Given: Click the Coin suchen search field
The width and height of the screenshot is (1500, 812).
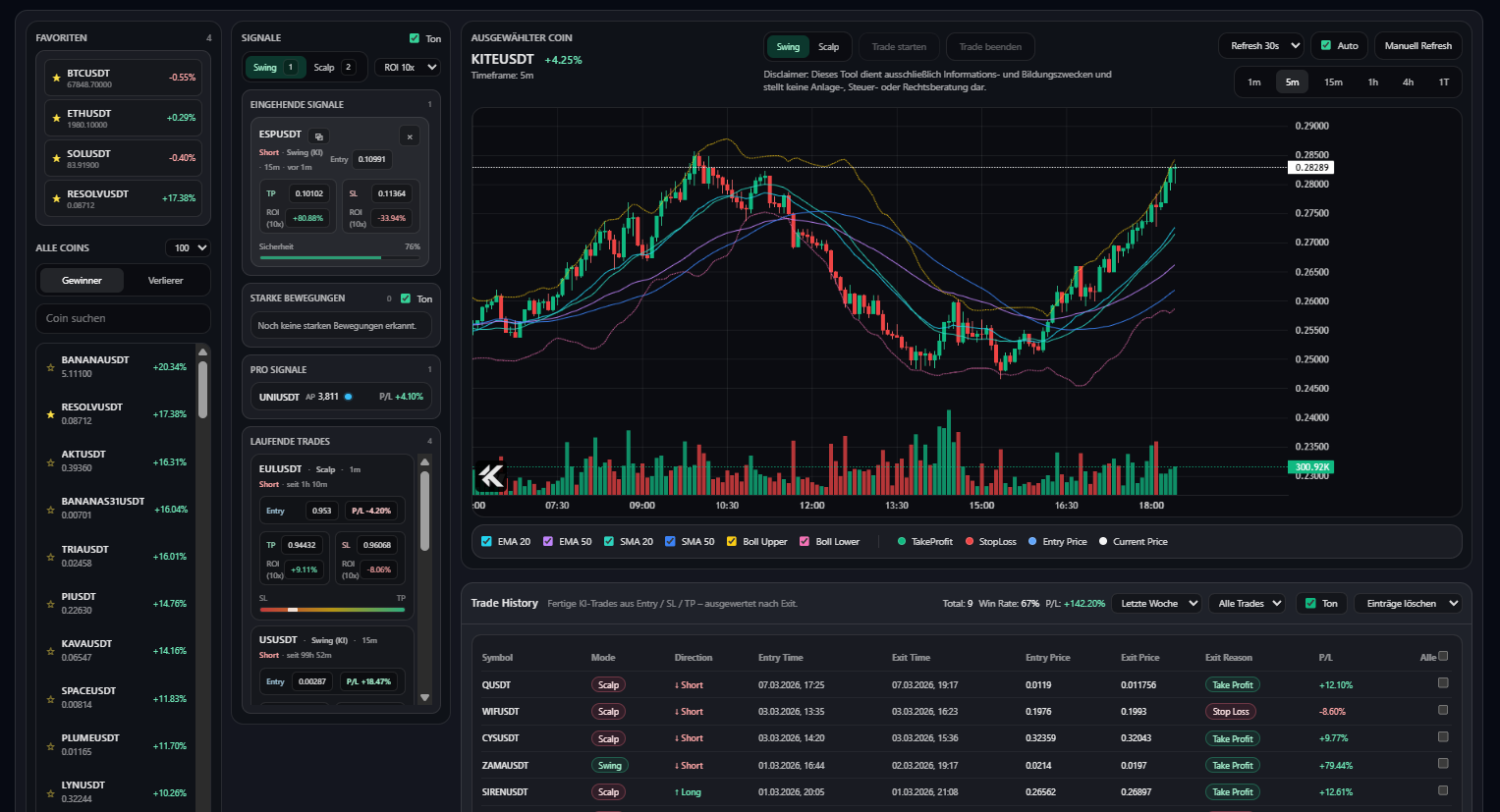Looking at the screenshot, I should tap(122, 318).
